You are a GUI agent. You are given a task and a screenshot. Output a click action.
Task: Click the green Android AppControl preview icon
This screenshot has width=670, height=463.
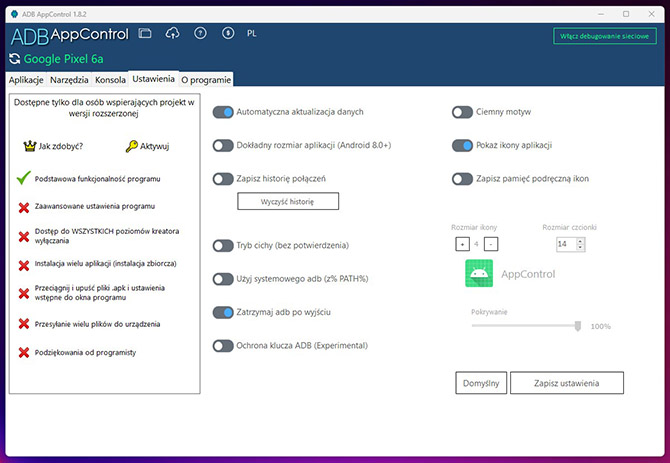coord(479,273)
